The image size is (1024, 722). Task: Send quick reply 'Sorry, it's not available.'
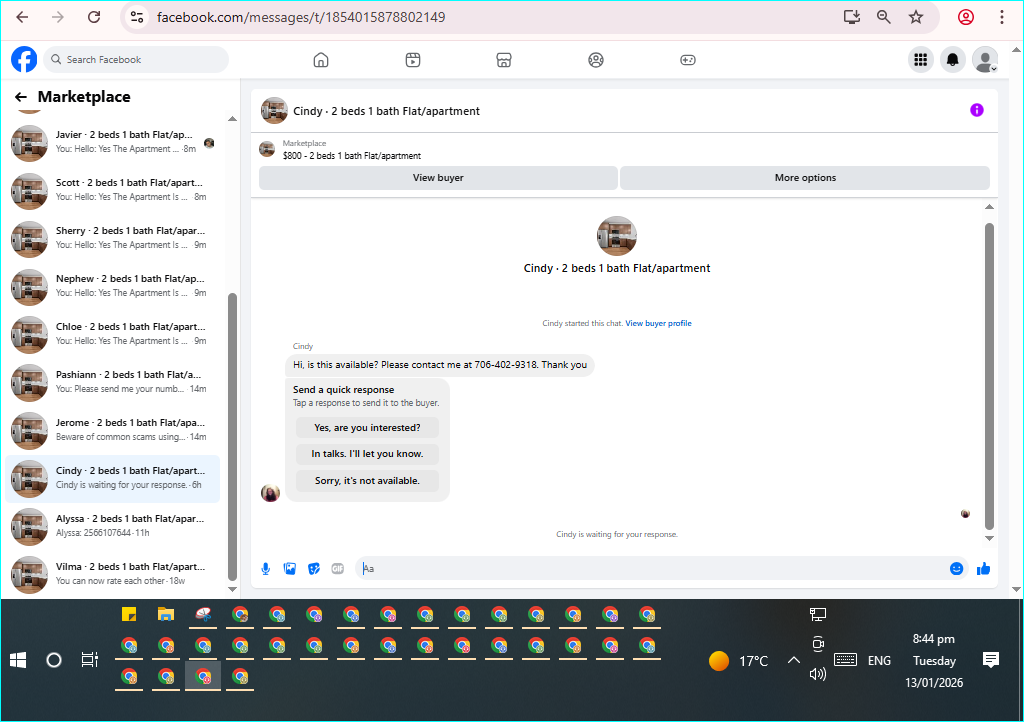click(x=367, y=480)
